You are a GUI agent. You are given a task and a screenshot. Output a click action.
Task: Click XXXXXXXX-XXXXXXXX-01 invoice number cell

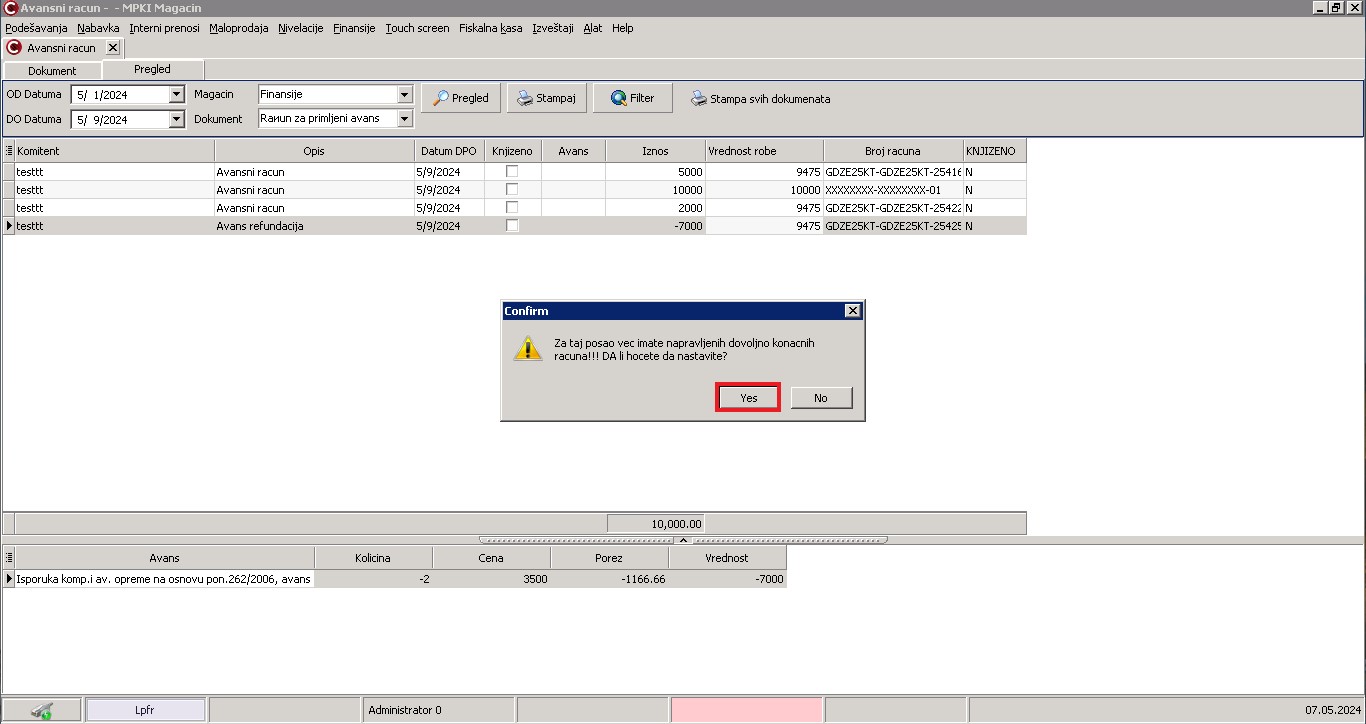893,190
